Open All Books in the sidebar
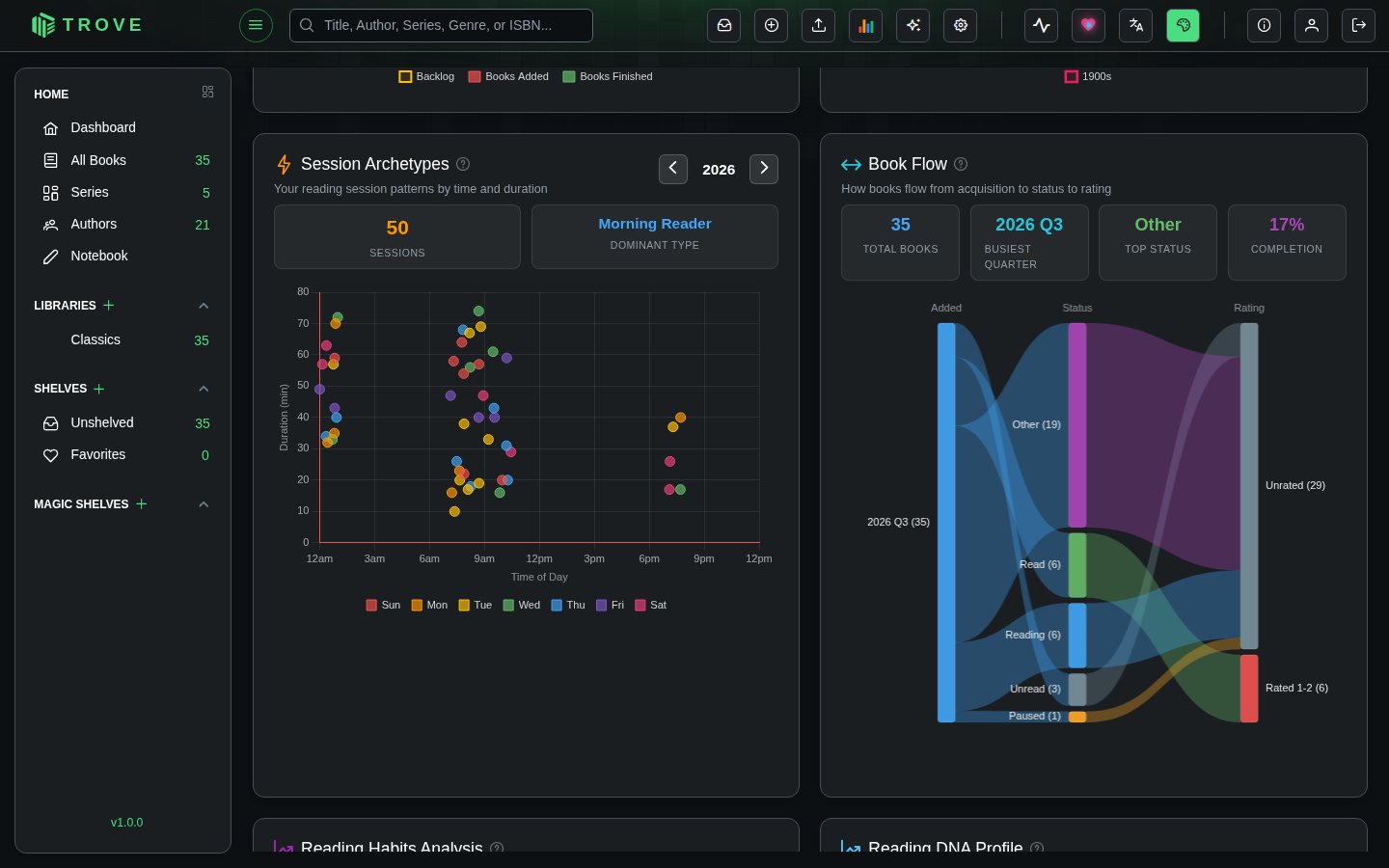Screen dimensions: 1389x868 coord(123,160)
